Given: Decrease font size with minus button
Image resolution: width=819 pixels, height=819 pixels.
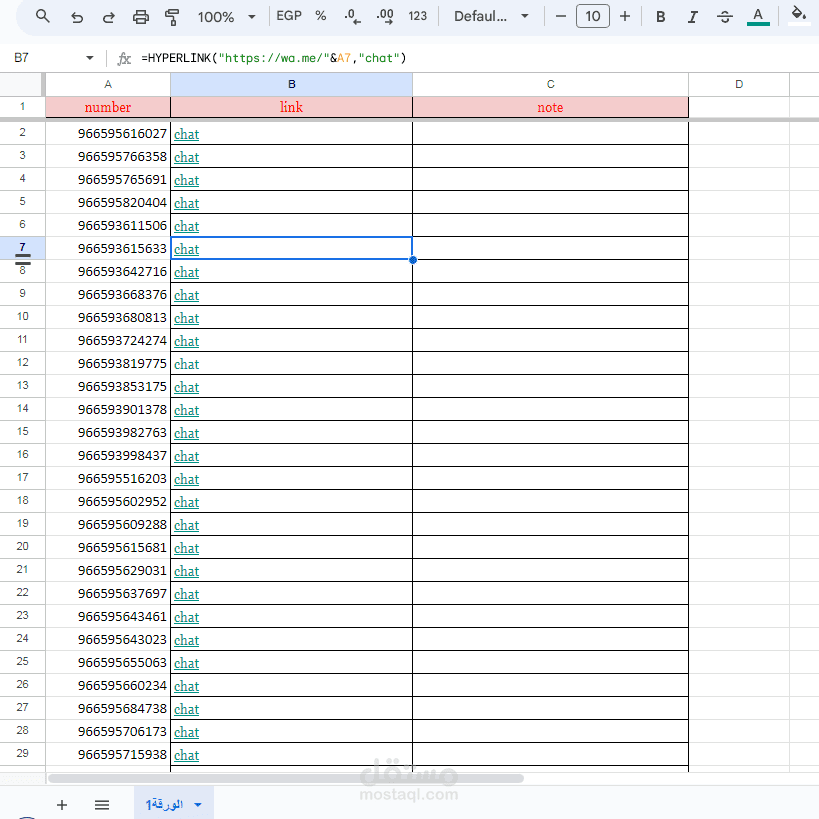Looking at the screenshot, I should [x=560, y=16].
